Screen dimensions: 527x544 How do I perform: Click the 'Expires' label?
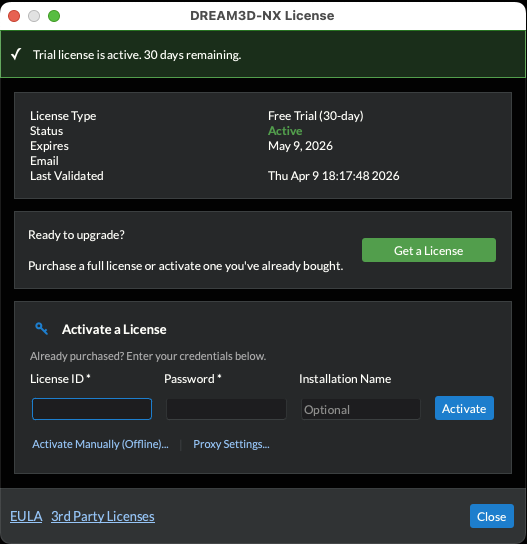(49, 146)
